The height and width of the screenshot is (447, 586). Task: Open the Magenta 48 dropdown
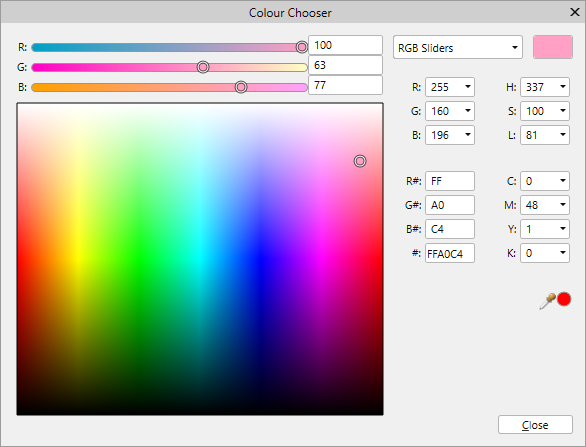tap(562, 205)
